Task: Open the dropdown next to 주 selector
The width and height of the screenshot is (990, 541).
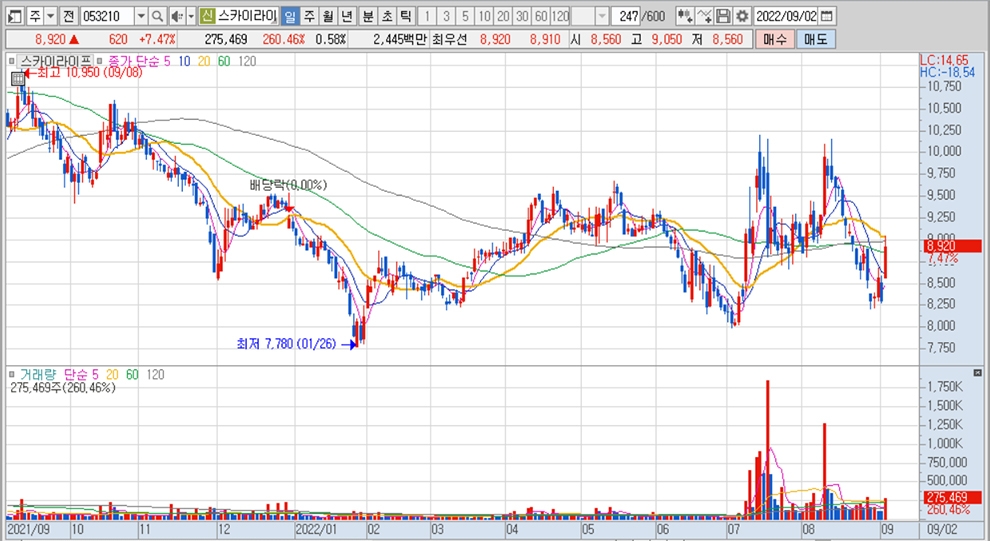Action: click(x=50, y=16)
